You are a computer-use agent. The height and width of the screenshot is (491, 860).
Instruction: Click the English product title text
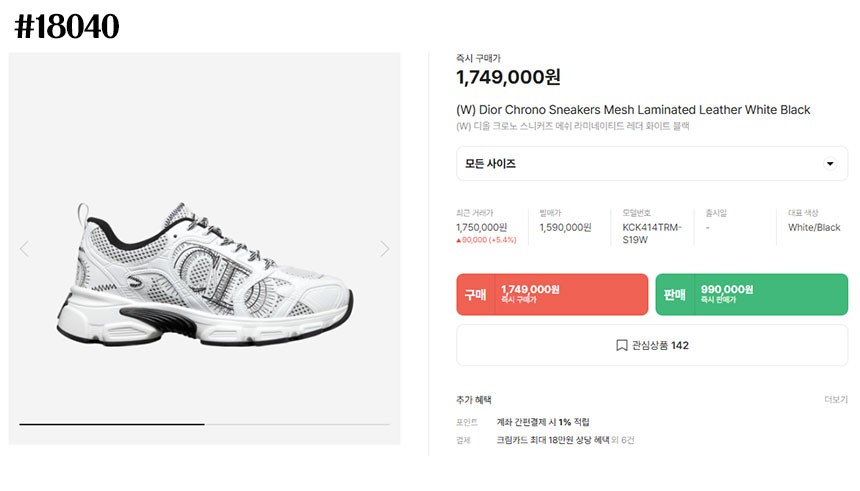coord(633,110)
